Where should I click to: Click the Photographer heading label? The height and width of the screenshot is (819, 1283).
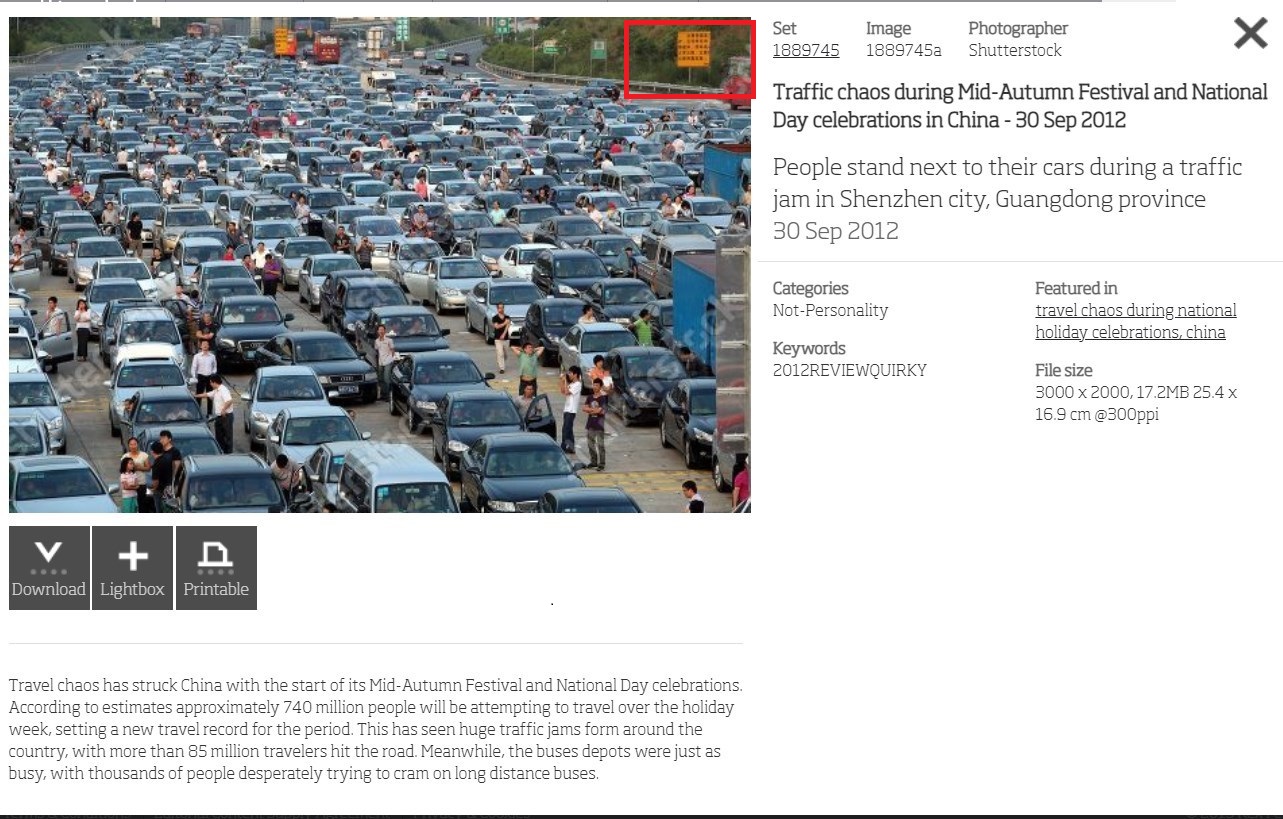point(1018,28)
